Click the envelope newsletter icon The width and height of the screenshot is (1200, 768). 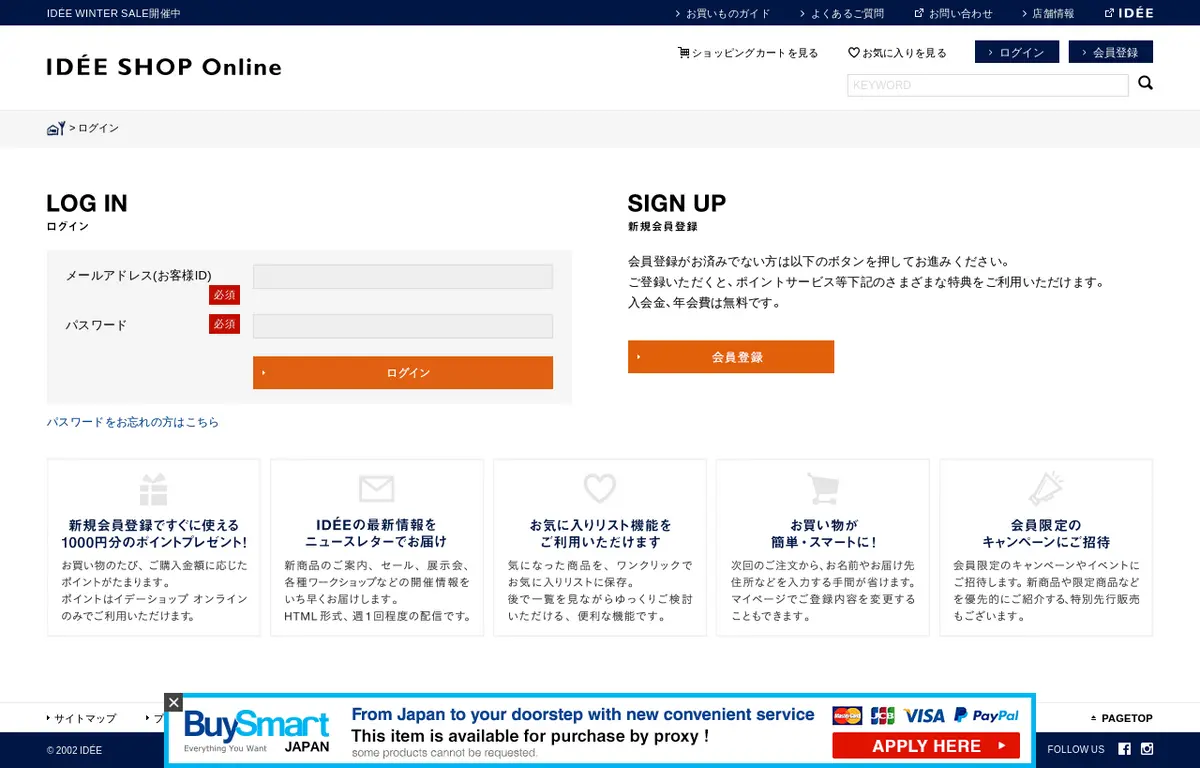tap(376, 489)
